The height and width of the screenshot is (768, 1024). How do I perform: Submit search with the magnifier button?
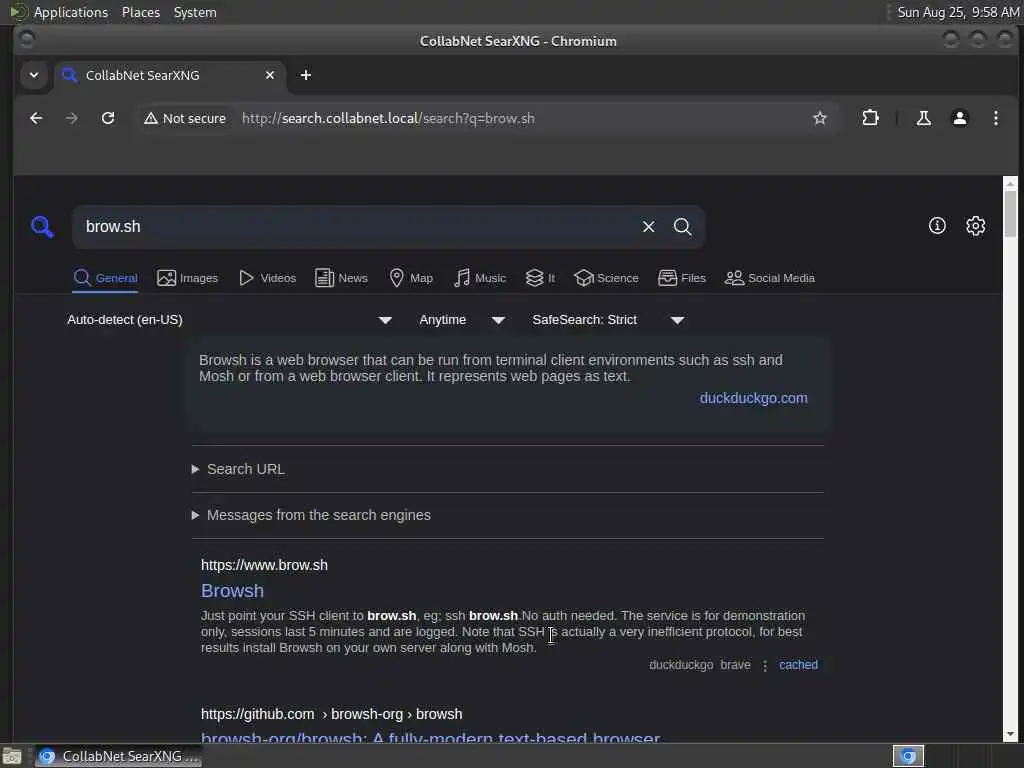(682, 227)
